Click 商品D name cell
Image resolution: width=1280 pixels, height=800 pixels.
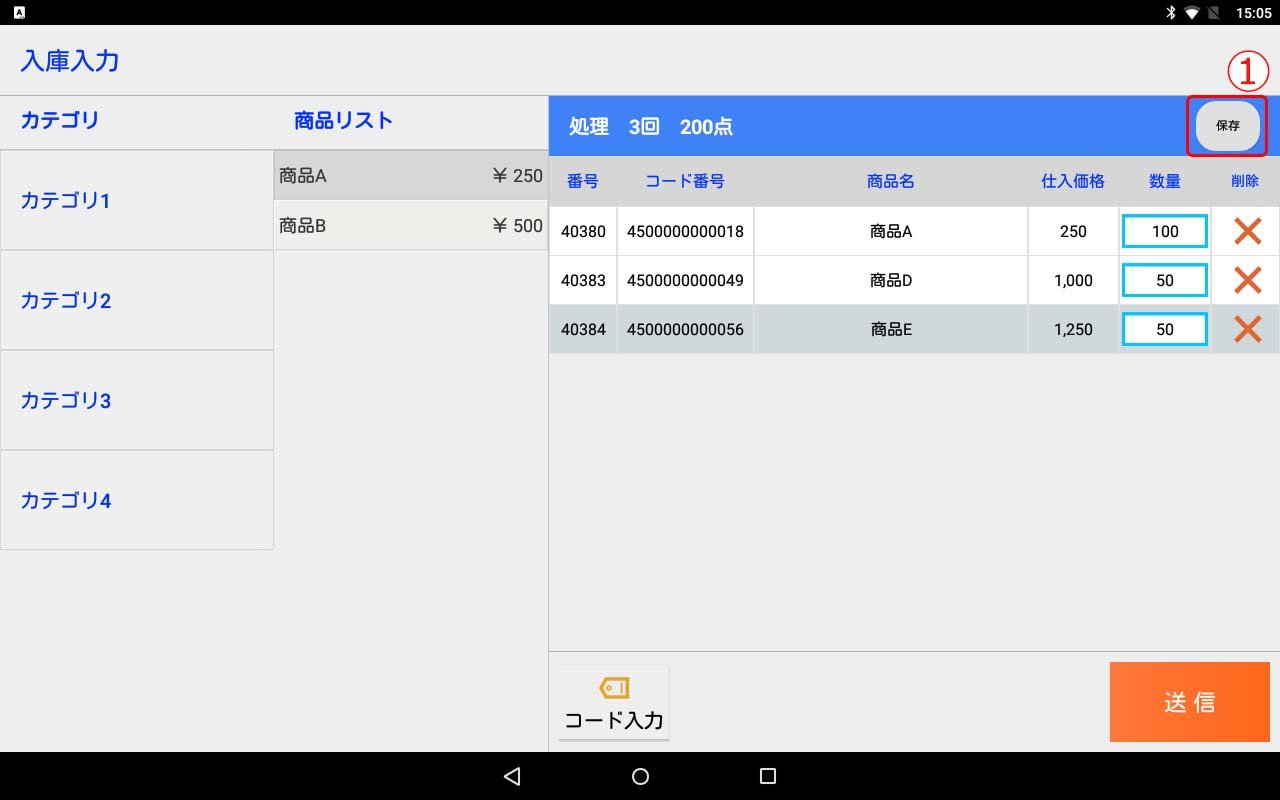[x=891, y=280]
